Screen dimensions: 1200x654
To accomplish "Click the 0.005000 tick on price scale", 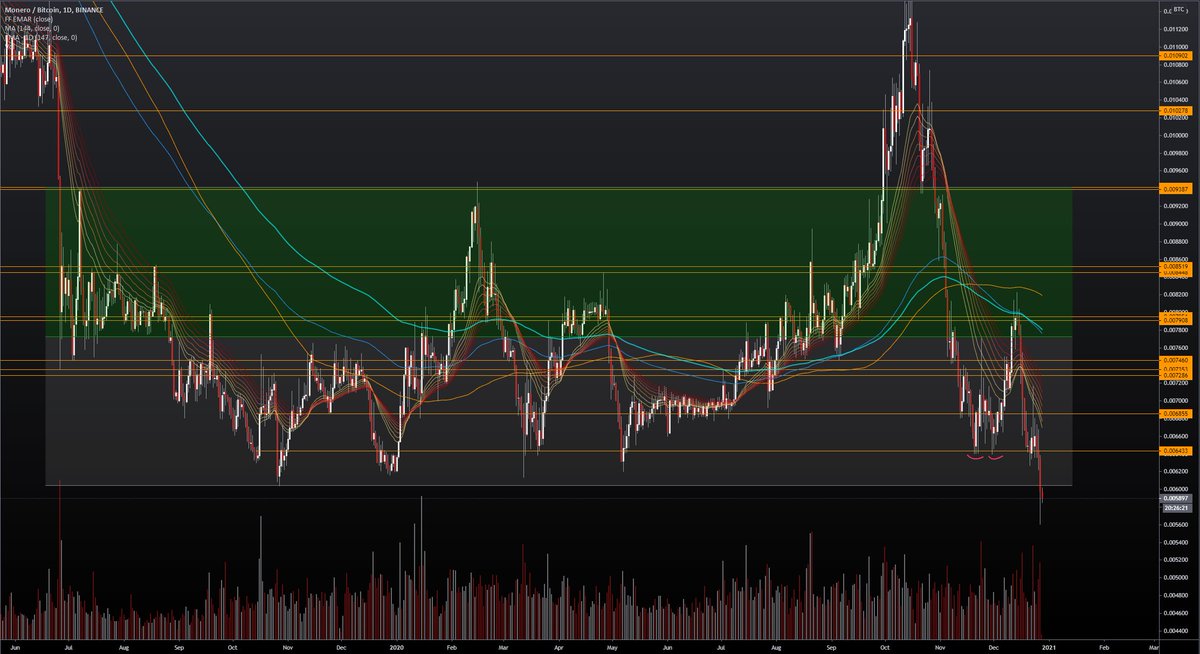I will click(x=1176, y=578).
